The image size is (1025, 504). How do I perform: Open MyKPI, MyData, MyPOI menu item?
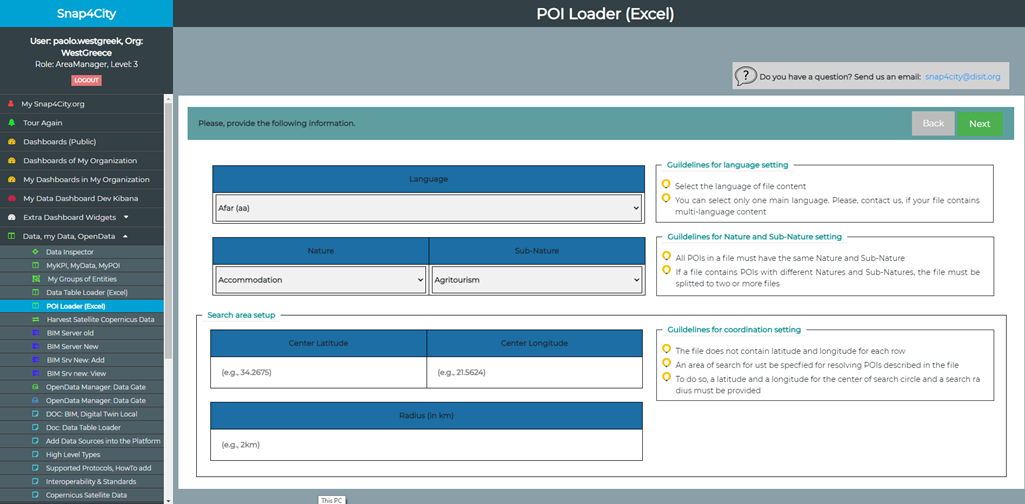pyautogui.click(x=83, y=265)
